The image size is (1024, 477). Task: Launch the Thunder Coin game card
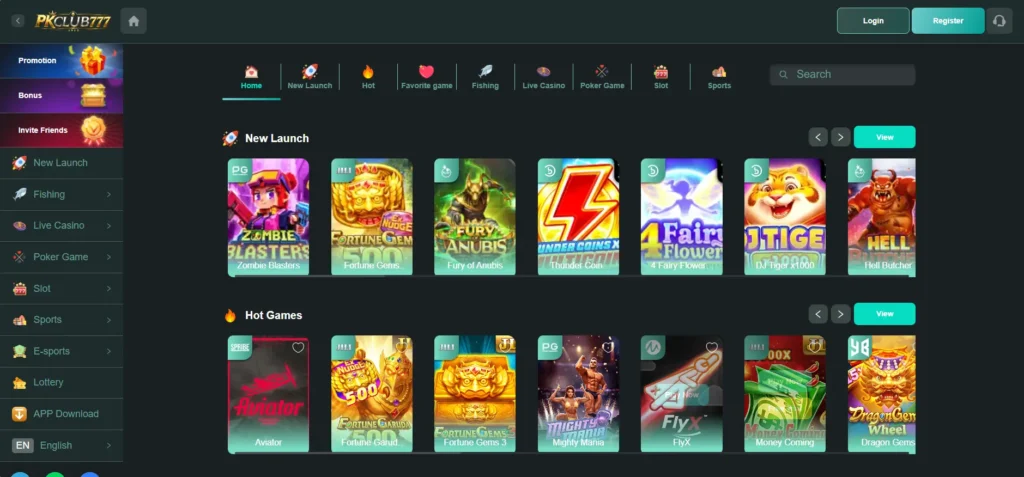click(x=579, y=217)
